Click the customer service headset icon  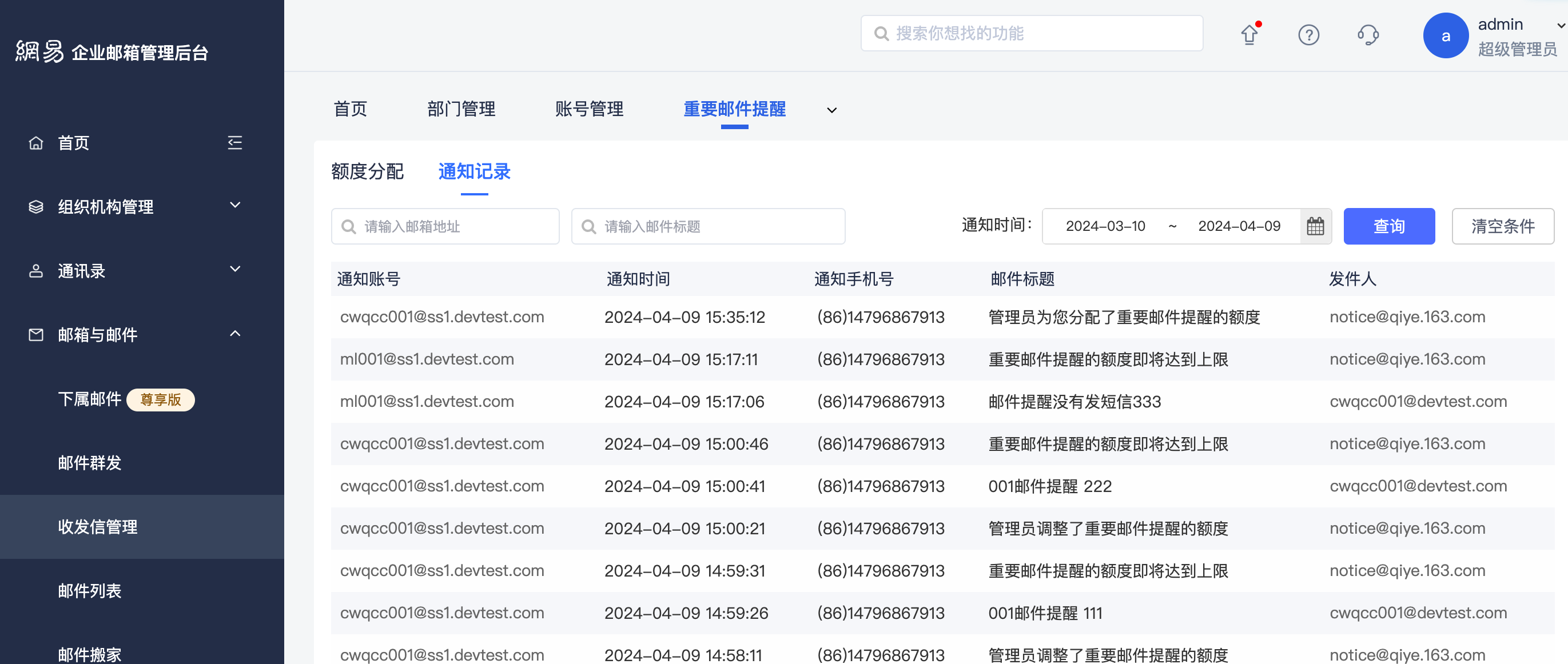tap(1368, 35)
